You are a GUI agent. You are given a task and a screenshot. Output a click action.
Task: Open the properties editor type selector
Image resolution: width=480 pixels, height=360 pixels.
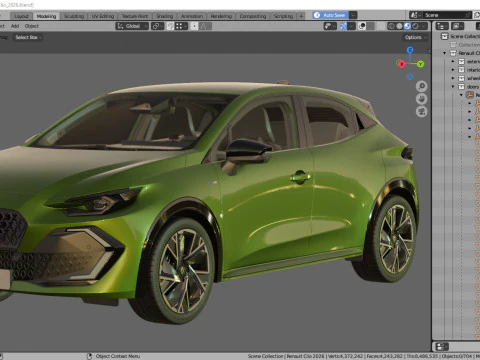click(442, 347)
